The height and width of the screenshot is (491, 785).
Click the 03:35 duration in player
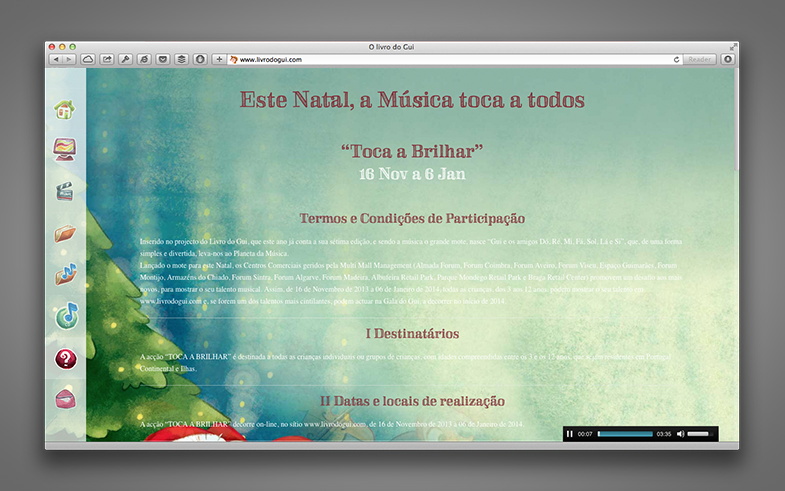(x=664, y=434)
